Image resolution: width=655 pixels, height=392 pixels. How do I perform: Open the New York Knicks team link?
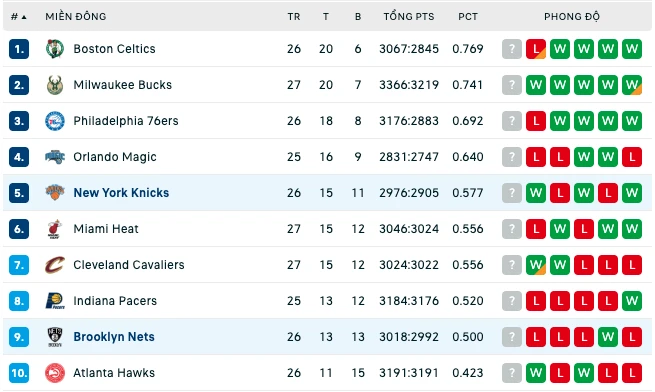[121, 193]
